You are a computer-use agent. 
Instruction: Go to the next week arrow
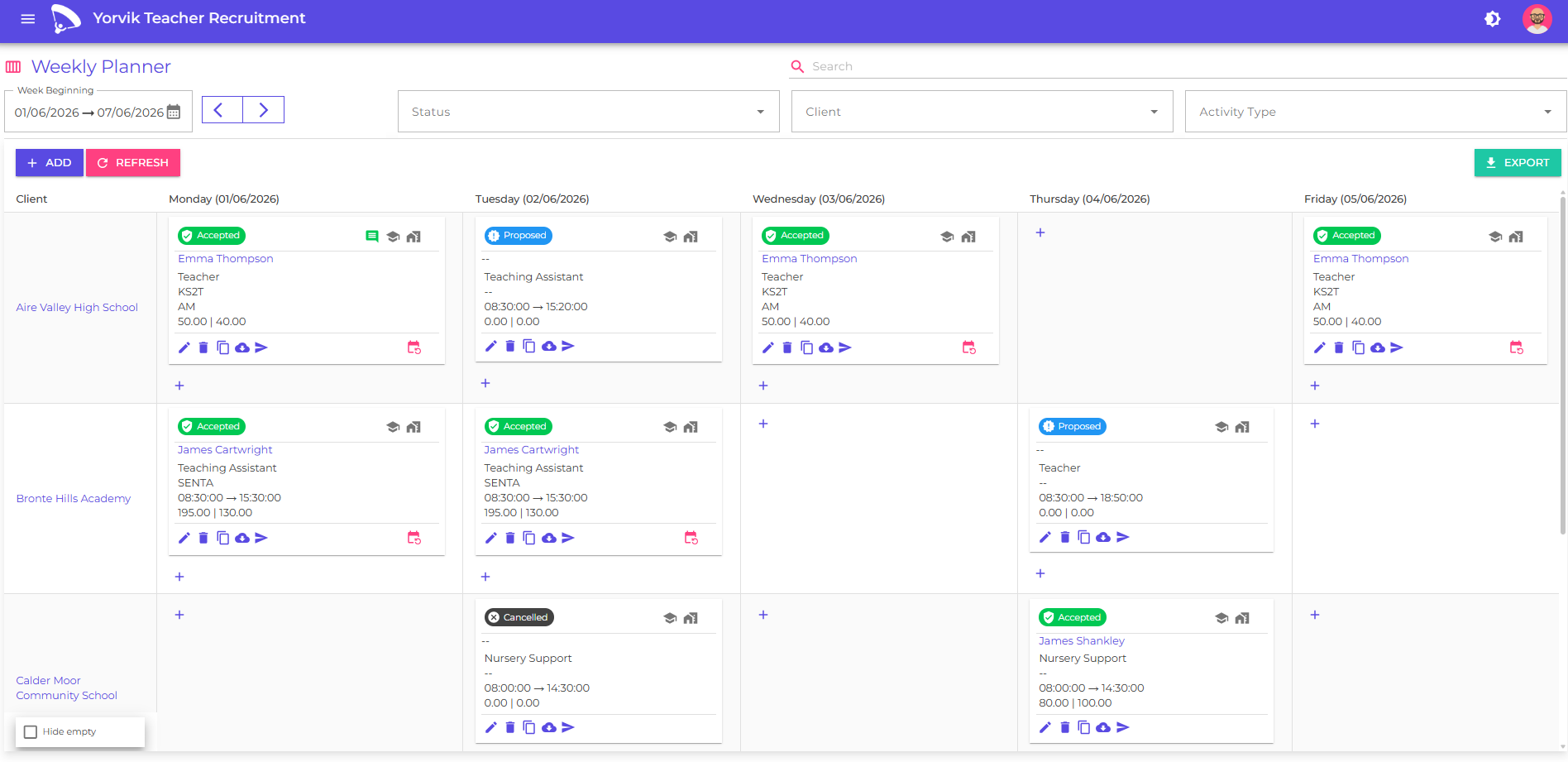click(264, 110)
